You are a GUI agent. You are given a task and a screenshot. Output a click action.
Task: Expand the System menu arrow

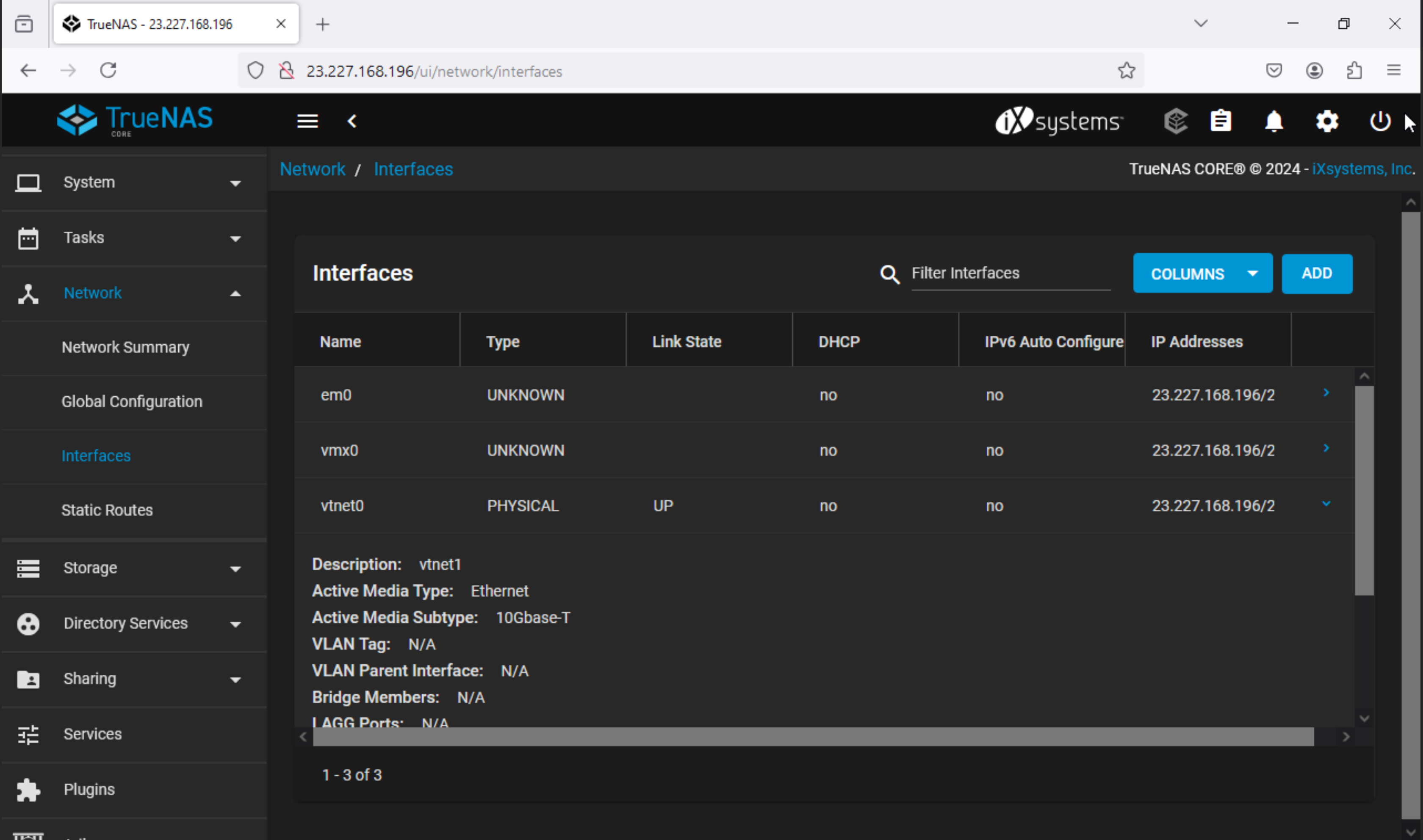[235, 183]
